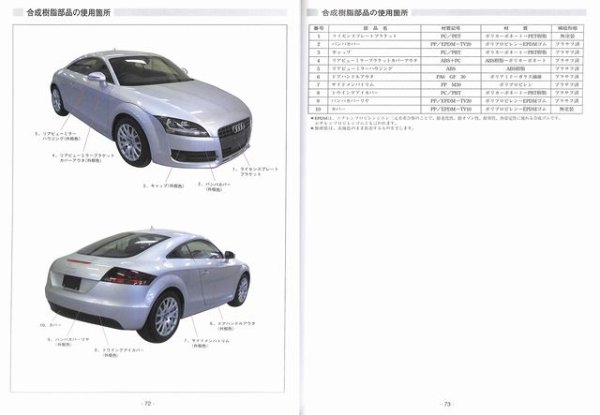Click rear car callout label number 7
Viewport: 600px width, 415px height.
(207, 343)
